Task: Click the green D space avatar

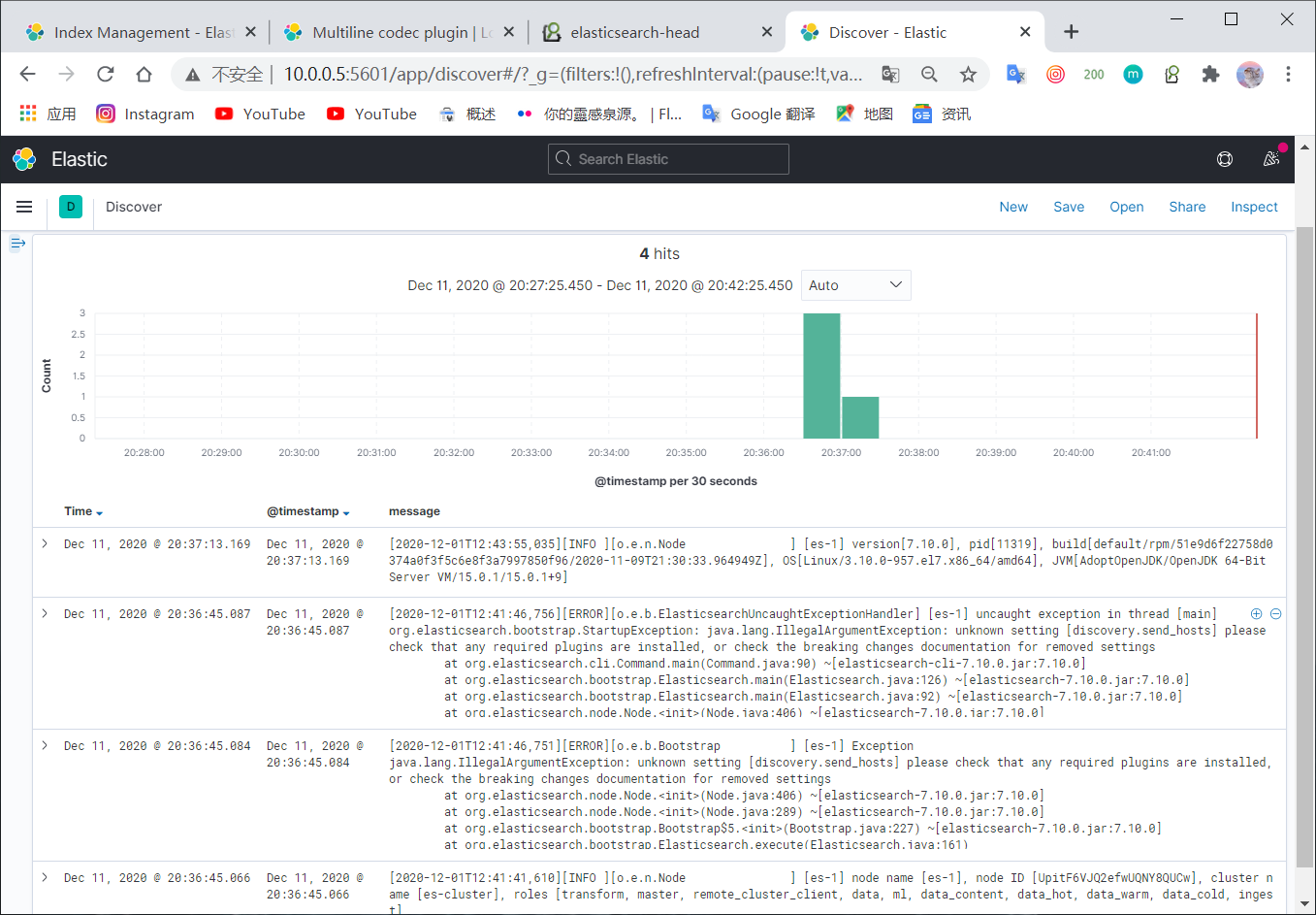Action: coord(71,207)
